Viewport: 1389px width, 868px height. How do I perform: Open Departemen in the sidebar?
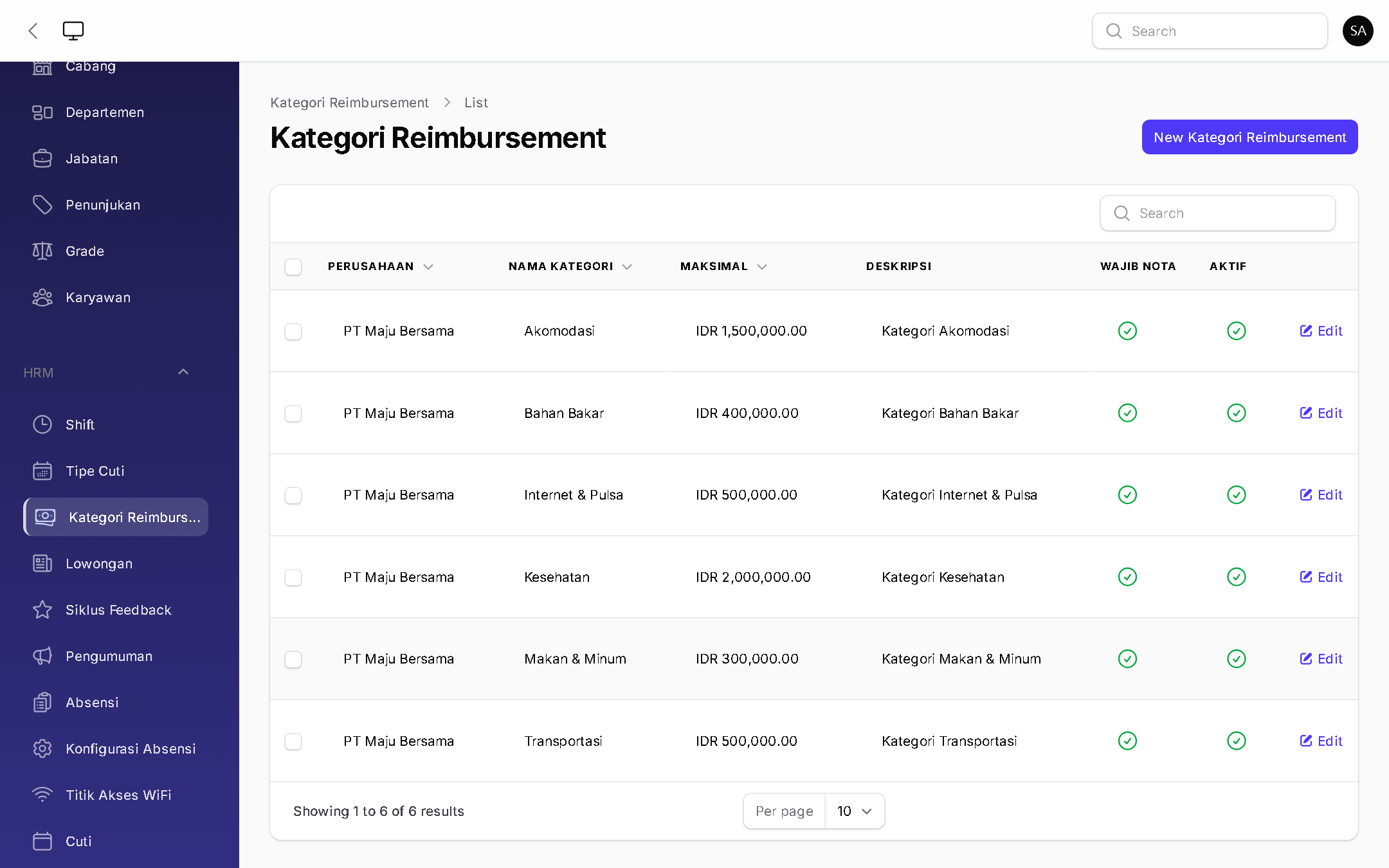click(x=116, y=113)
